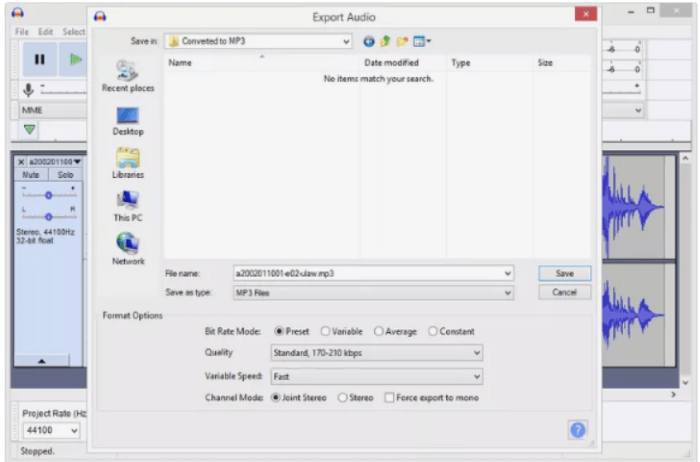Screen dimensions: 700x462
Task: Click the Cancel button
Action: click(x=564, y=292)
